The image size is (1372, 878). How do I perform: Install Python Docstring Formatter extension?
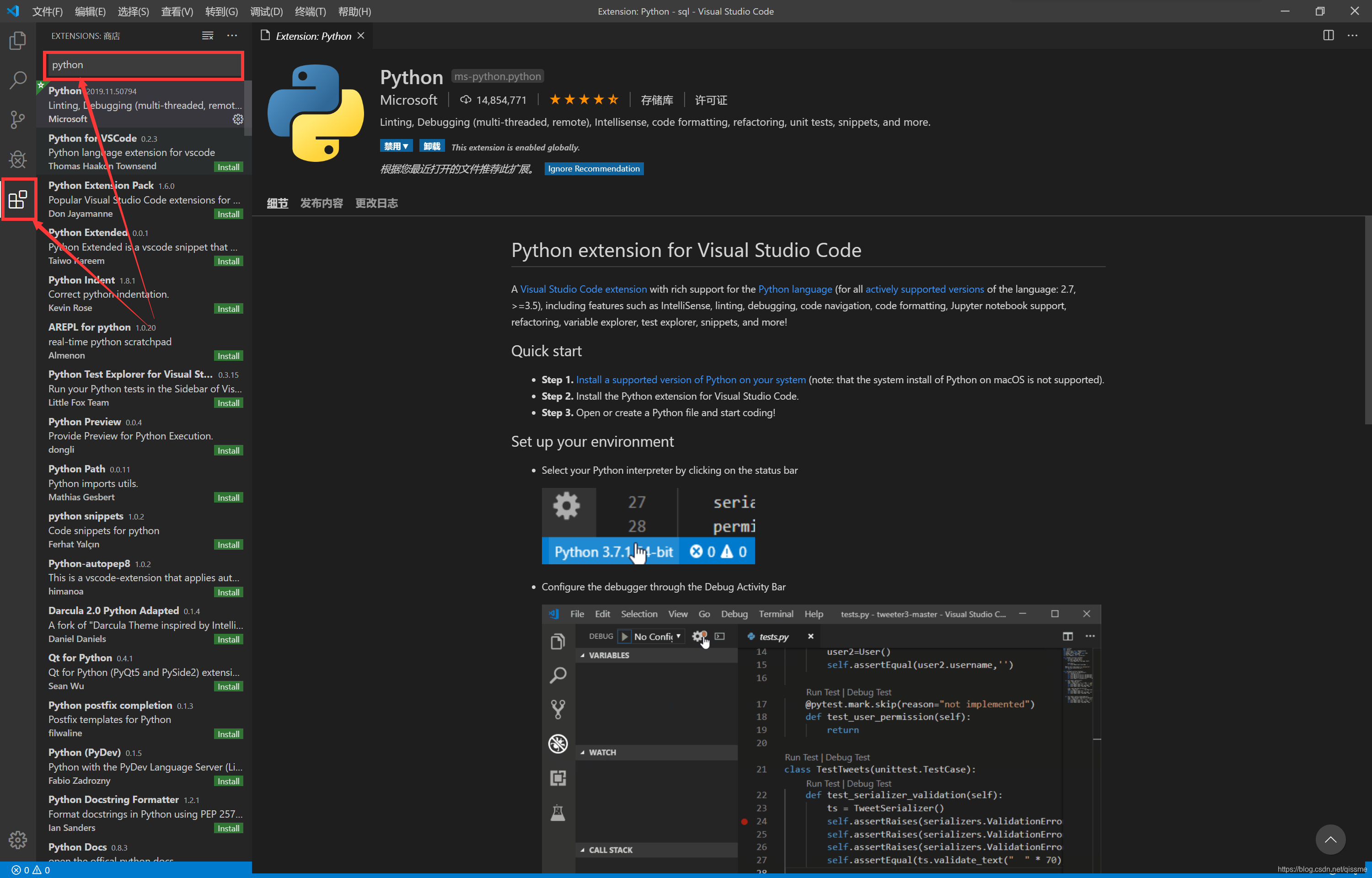pos(229,829)
